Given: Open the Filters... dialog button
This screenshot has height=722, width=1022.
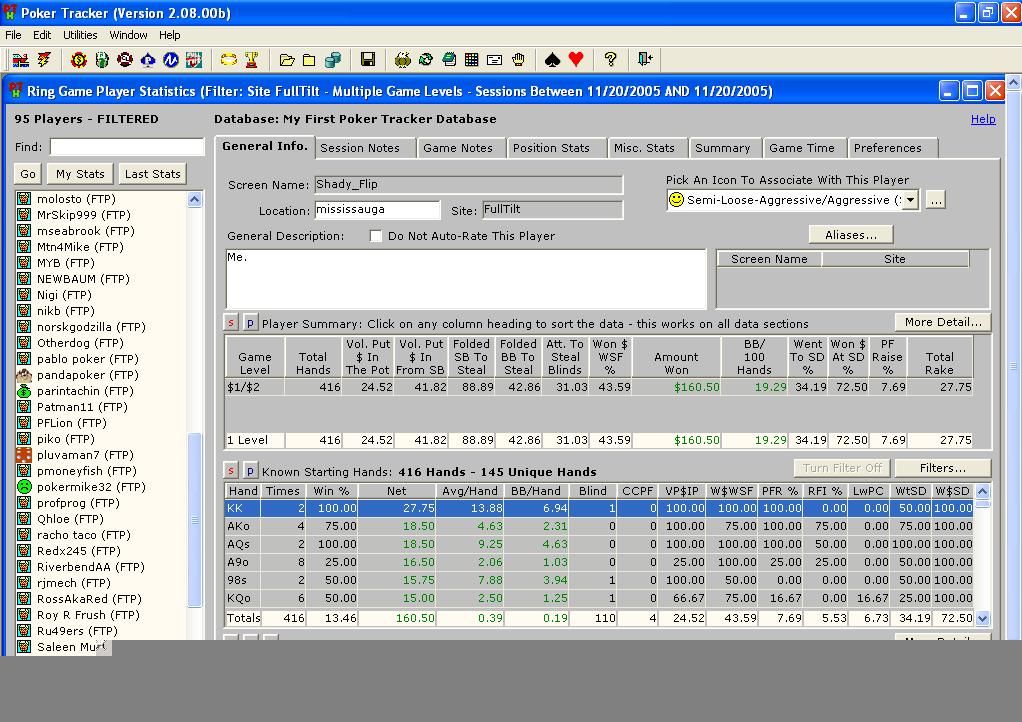Looking at the screenshot, I should pyautogui.click(x=942, y=468).
